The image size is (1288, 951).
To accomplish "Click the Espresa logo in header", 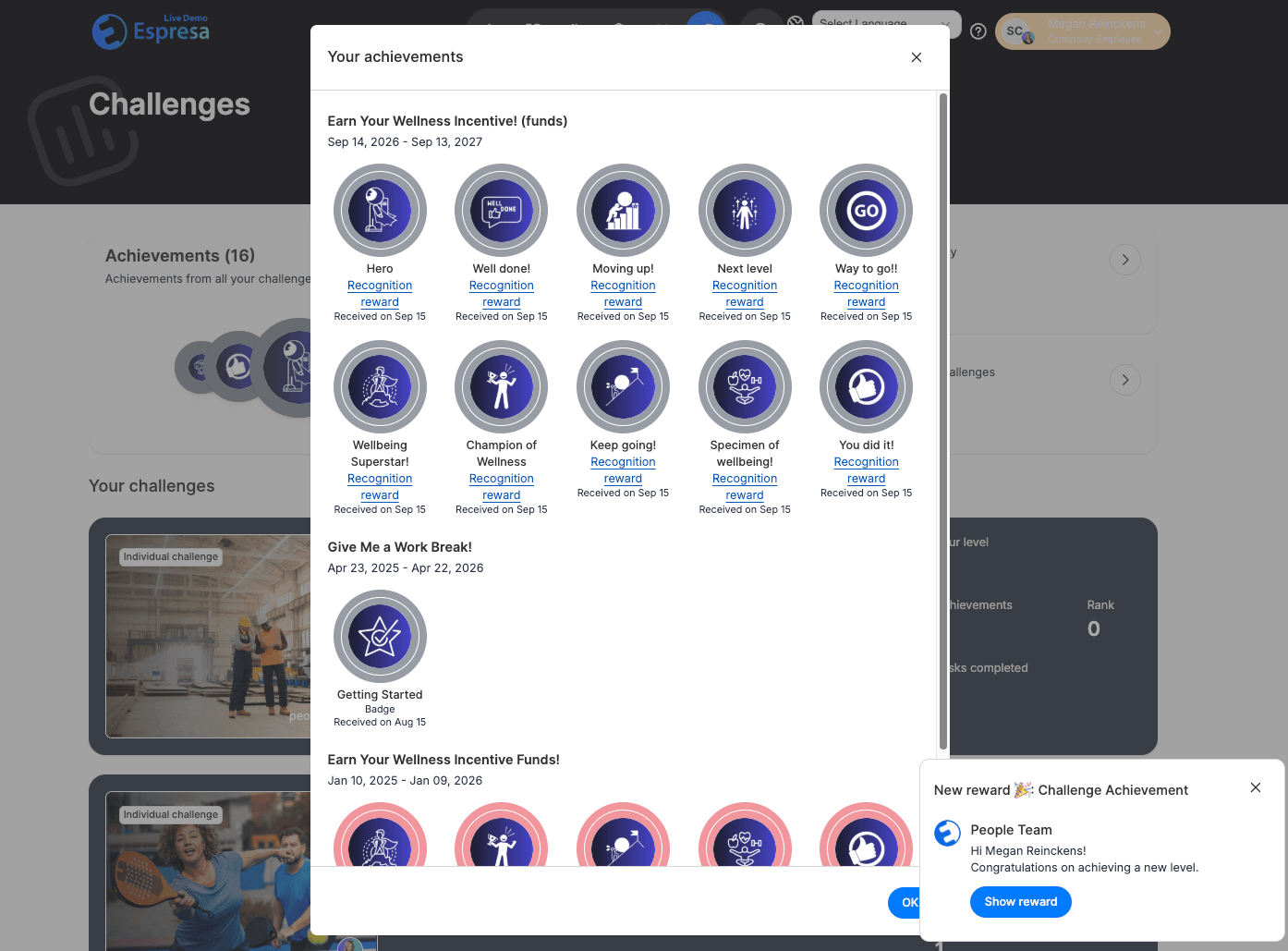I will coord(151,31).
